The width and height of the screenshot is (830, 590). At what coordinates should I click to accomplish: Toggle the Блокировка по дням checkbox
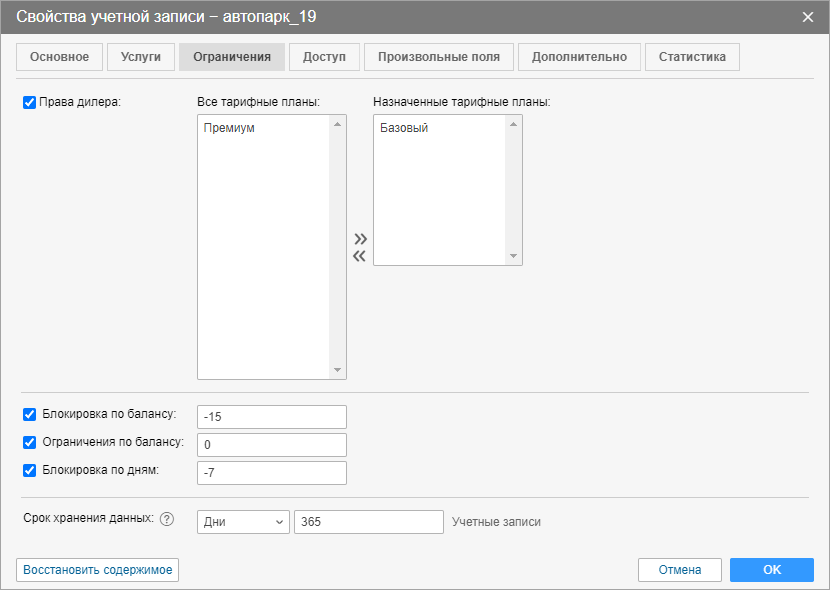tap(29, 470)
